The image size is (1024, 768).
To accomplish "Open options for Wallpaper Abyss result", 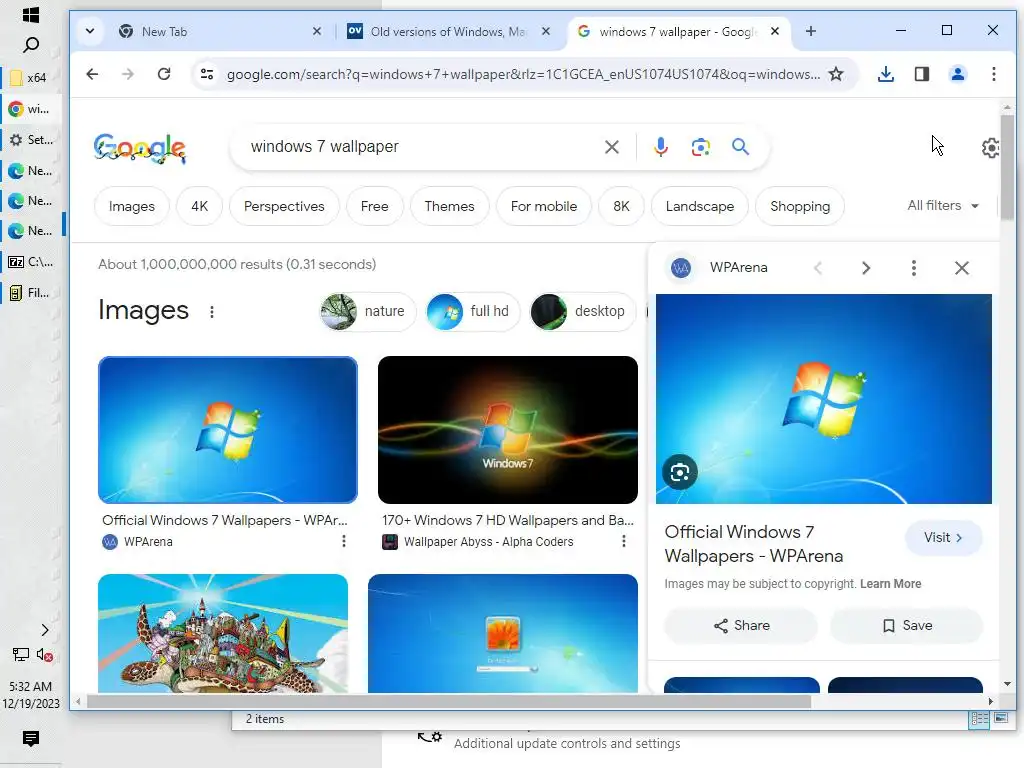I will tap(624, 541).
